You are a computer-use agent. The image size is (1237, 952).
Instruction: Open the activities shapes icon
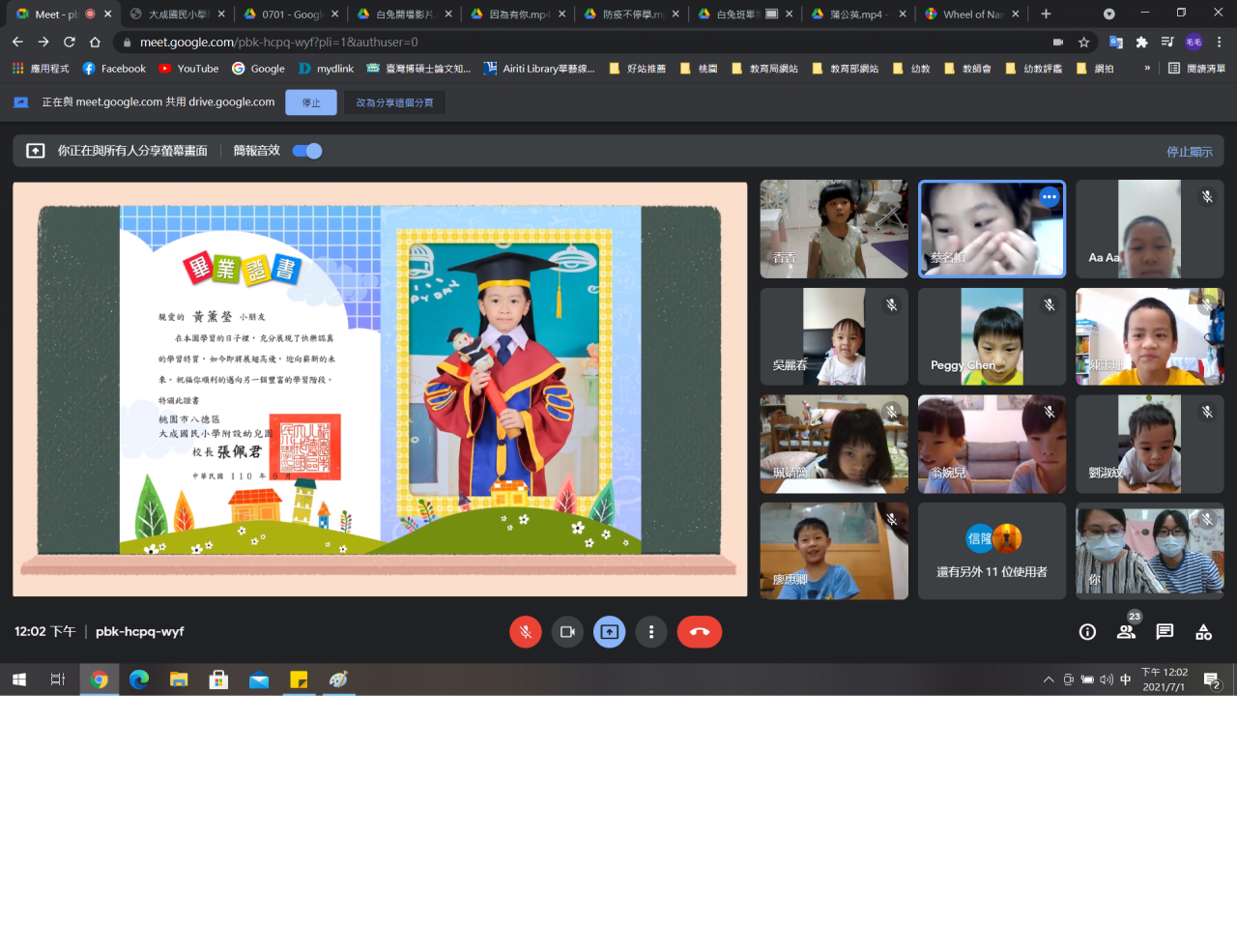click(x=1203, y=632)
